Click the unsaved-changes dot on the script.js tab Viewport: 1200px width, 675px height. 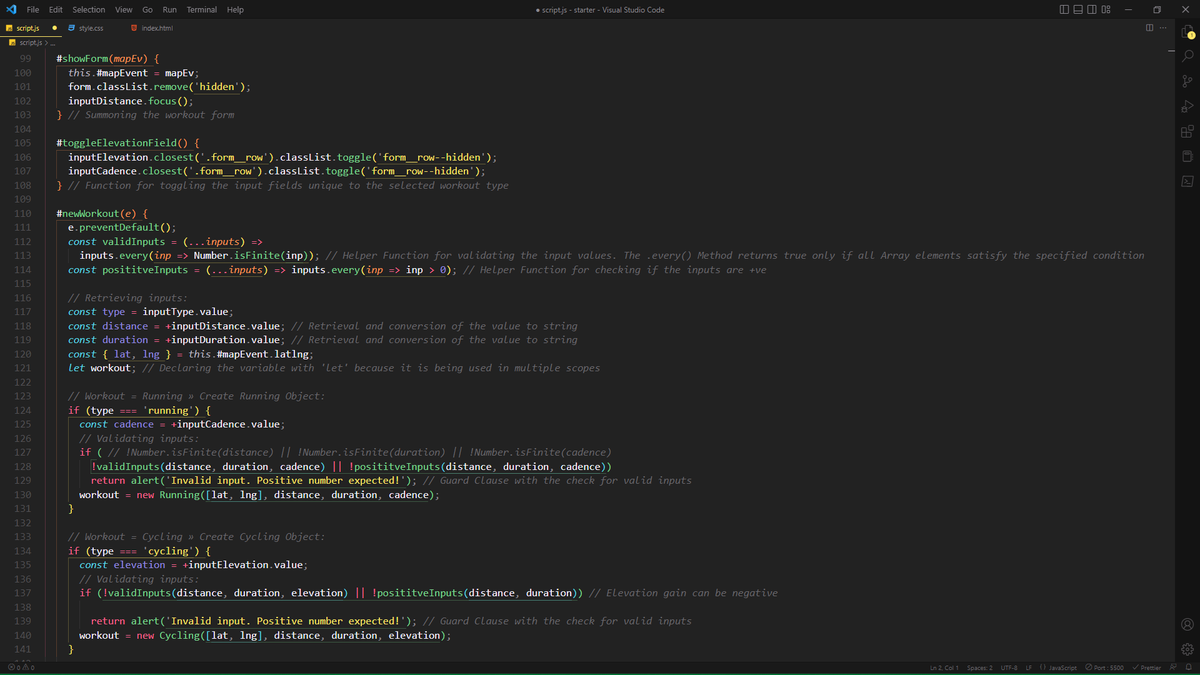(53, 28)
